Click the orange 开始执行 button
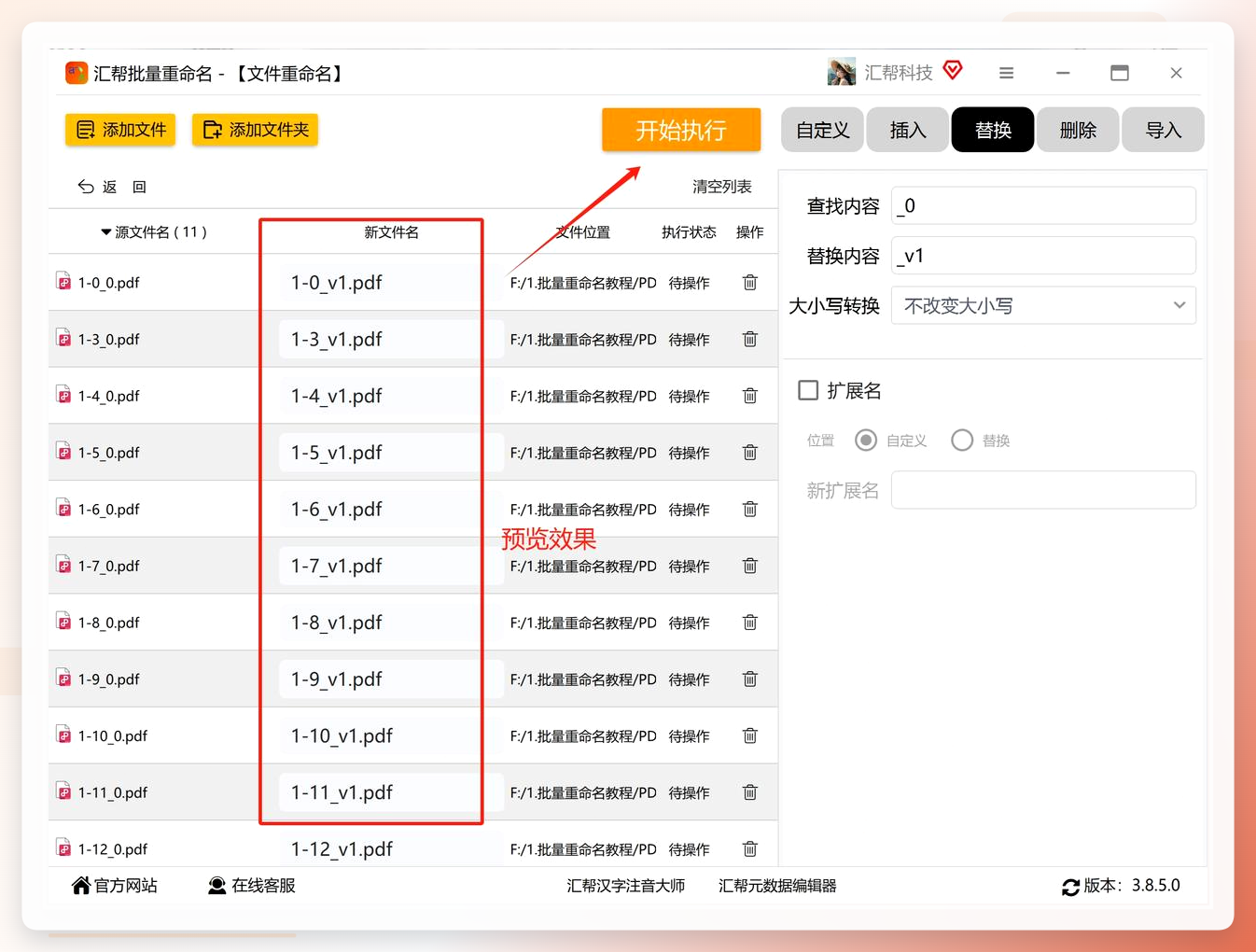Screen dimensions: 1256x952 [681, 130]
